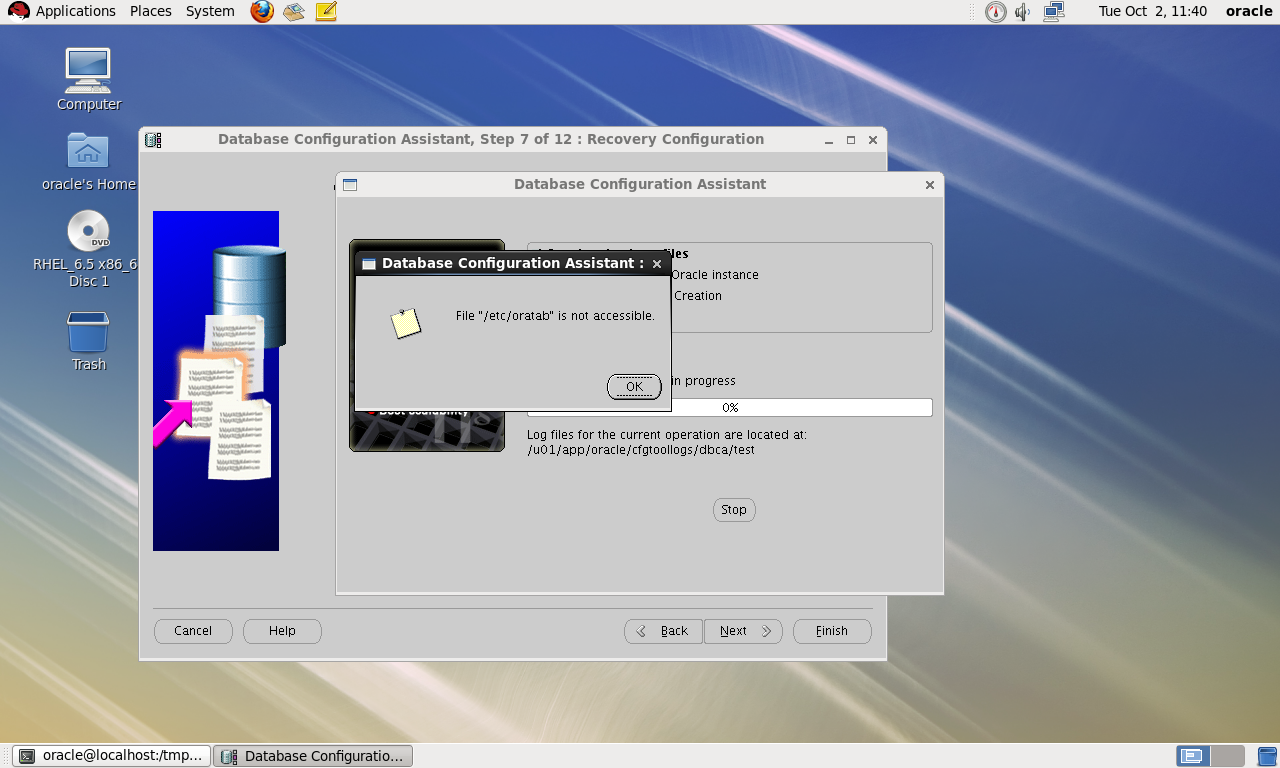Close the Step 7 wizard window

pos(873,140)
